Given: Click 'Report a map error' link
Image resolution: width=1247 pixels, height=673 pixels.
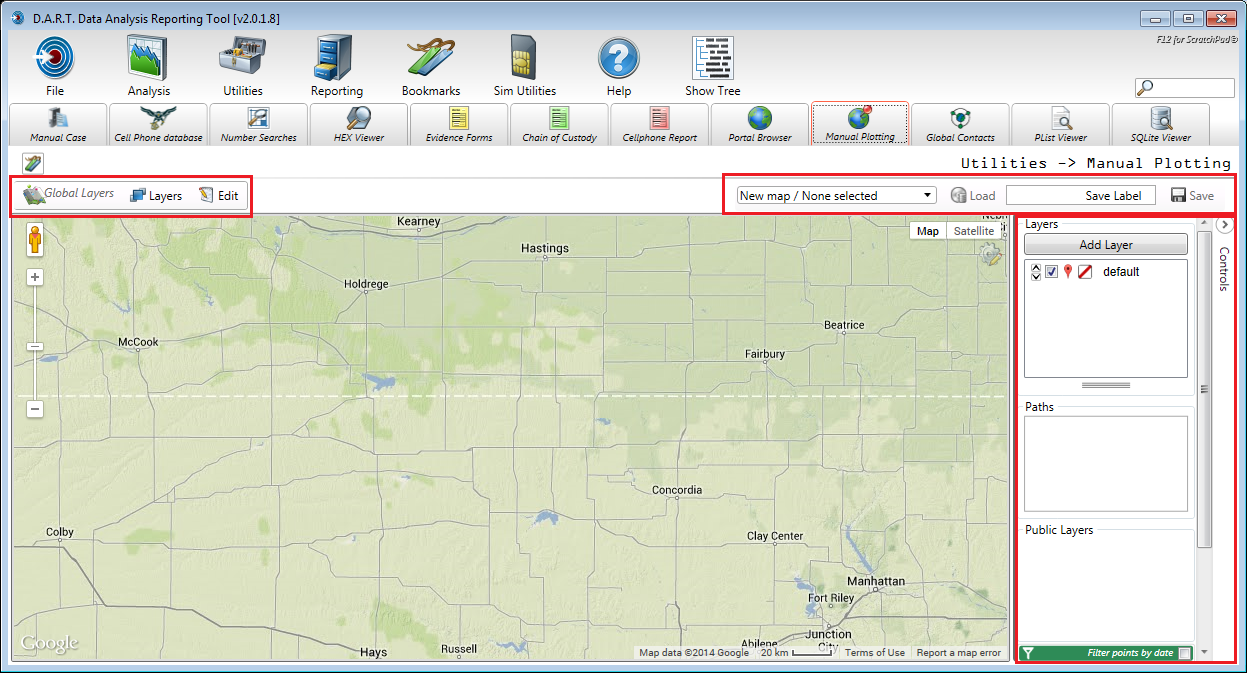Looking at the screenshot, I should 958,653.
